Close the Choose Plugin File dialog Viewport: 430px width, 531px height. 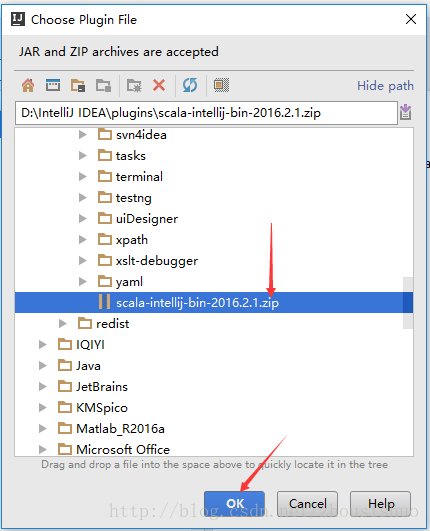click(x=411, y=19)
